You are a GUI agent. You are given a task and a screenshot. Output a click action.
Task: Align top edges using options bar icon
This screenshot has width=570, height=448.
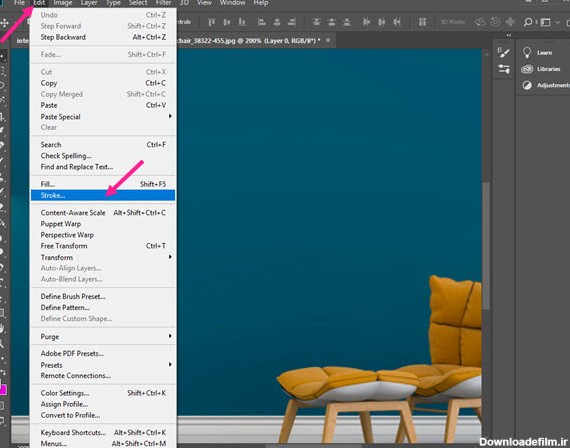pos(212,23)
